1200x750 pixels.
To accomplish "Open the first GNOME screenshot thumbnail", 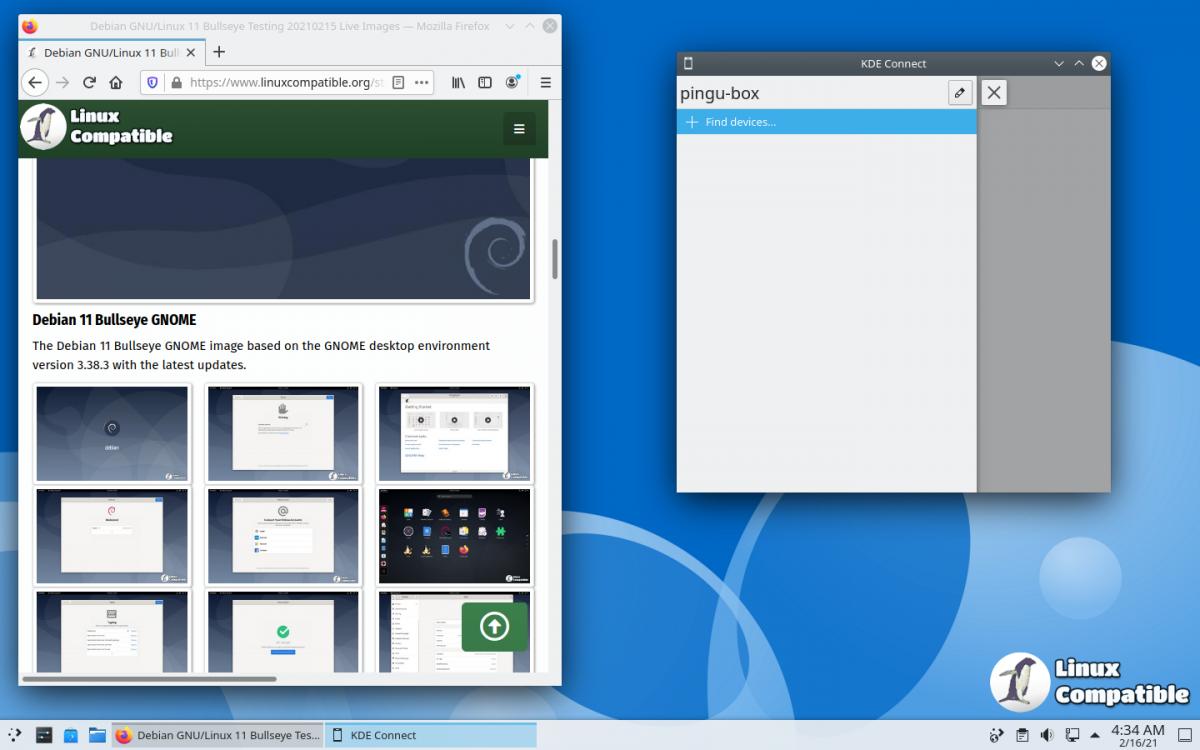I will click(x=112, y=433).
